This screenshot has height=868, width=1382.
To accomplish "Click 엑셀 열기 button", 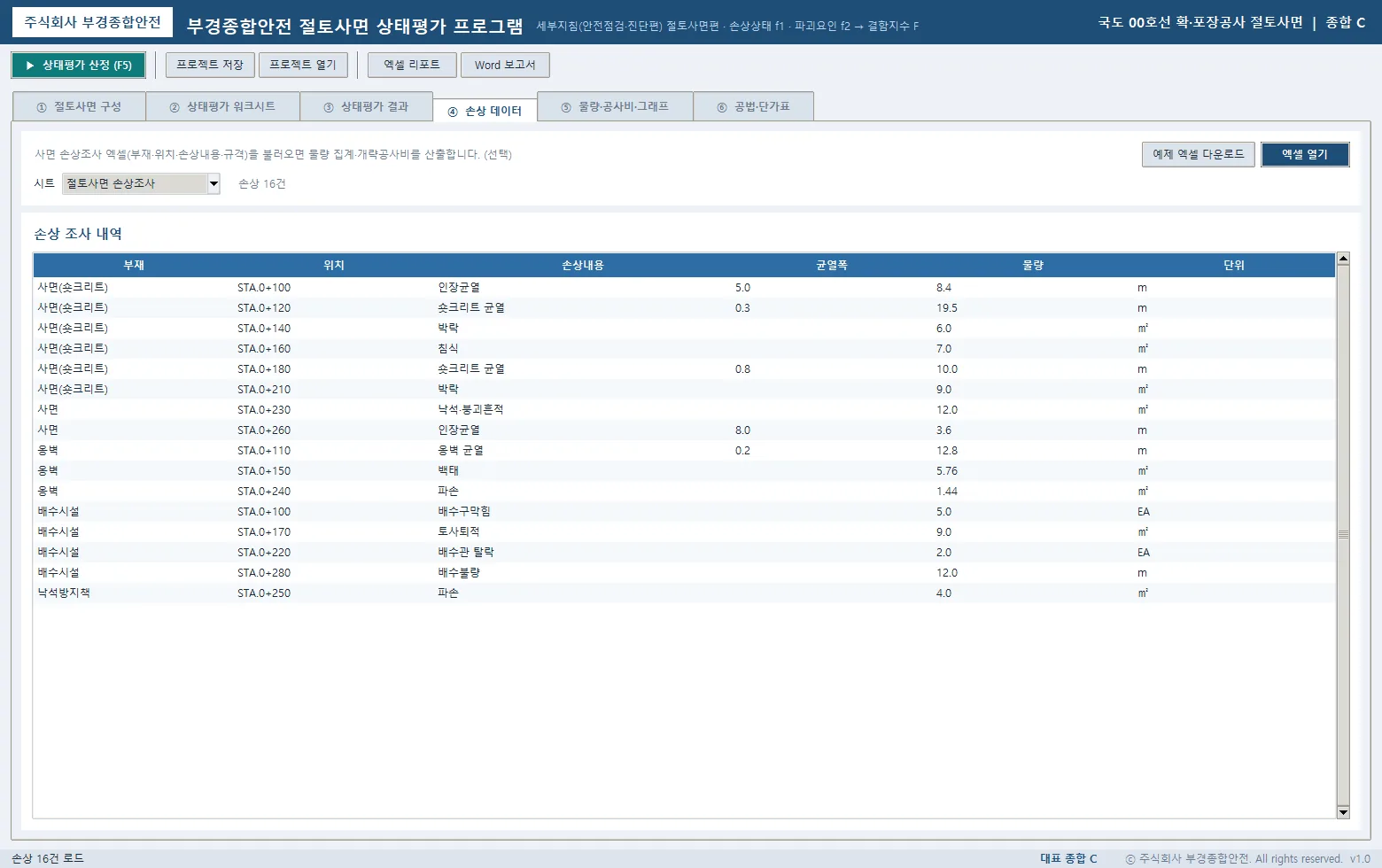I will 1305,154.
